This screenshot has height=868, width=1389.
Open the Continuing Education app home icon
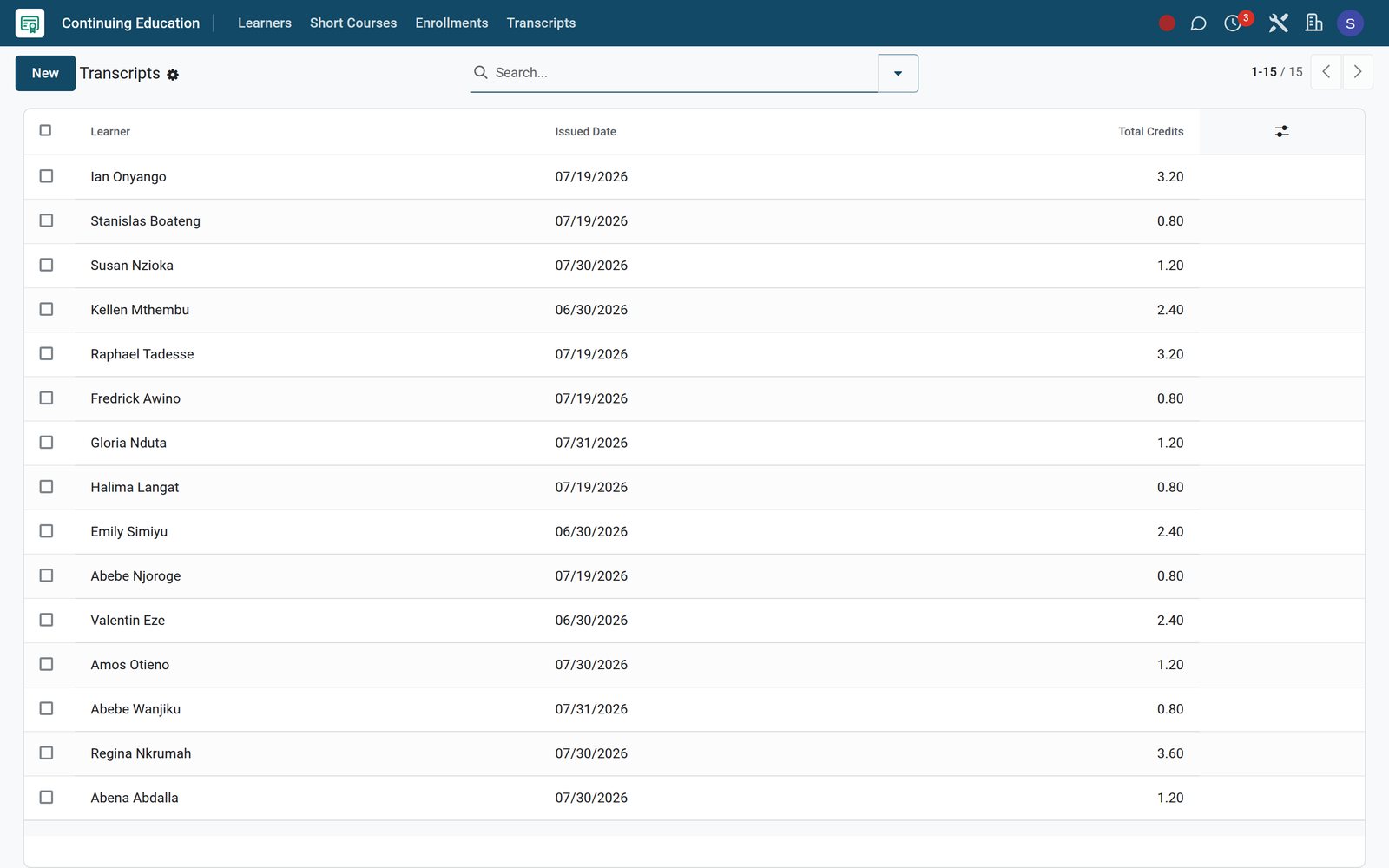(x=30, y=23)
